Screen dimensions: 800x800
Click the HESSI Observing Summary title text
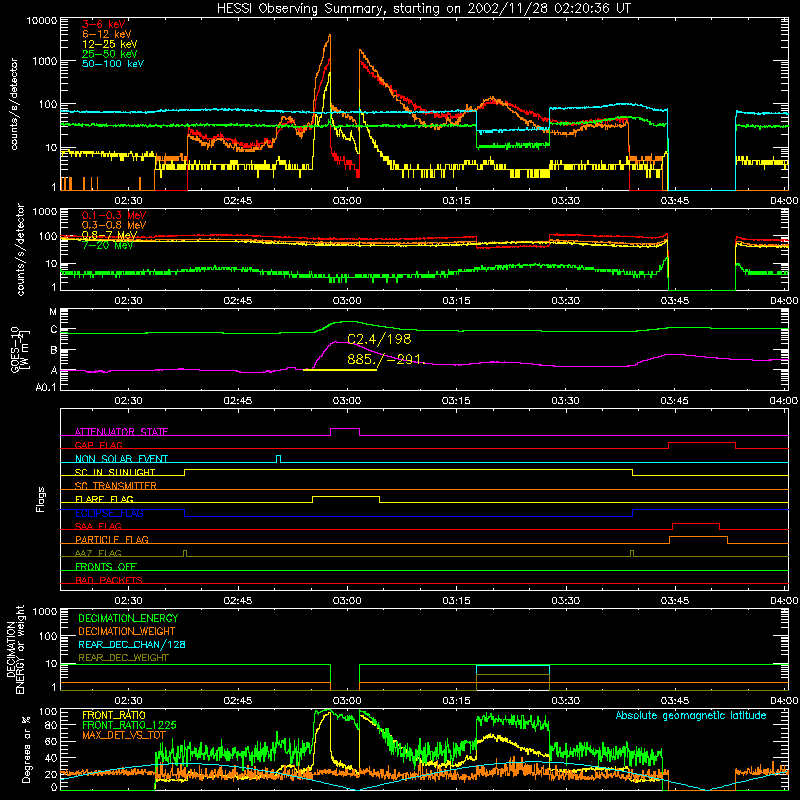[423, 8]
